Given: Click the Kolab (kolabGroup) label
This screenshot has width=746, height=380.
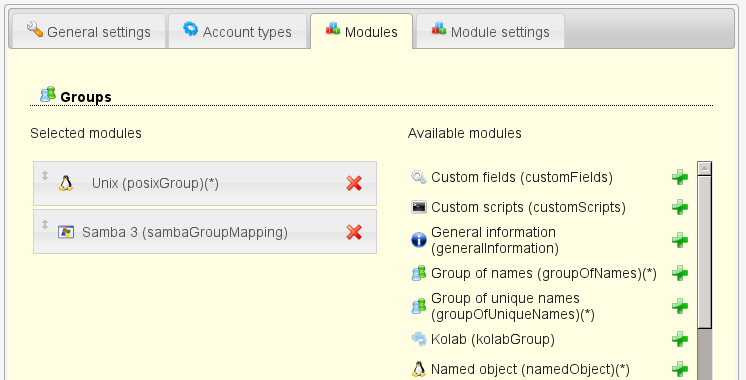Looking at the screenshot, I should [493, 339].
